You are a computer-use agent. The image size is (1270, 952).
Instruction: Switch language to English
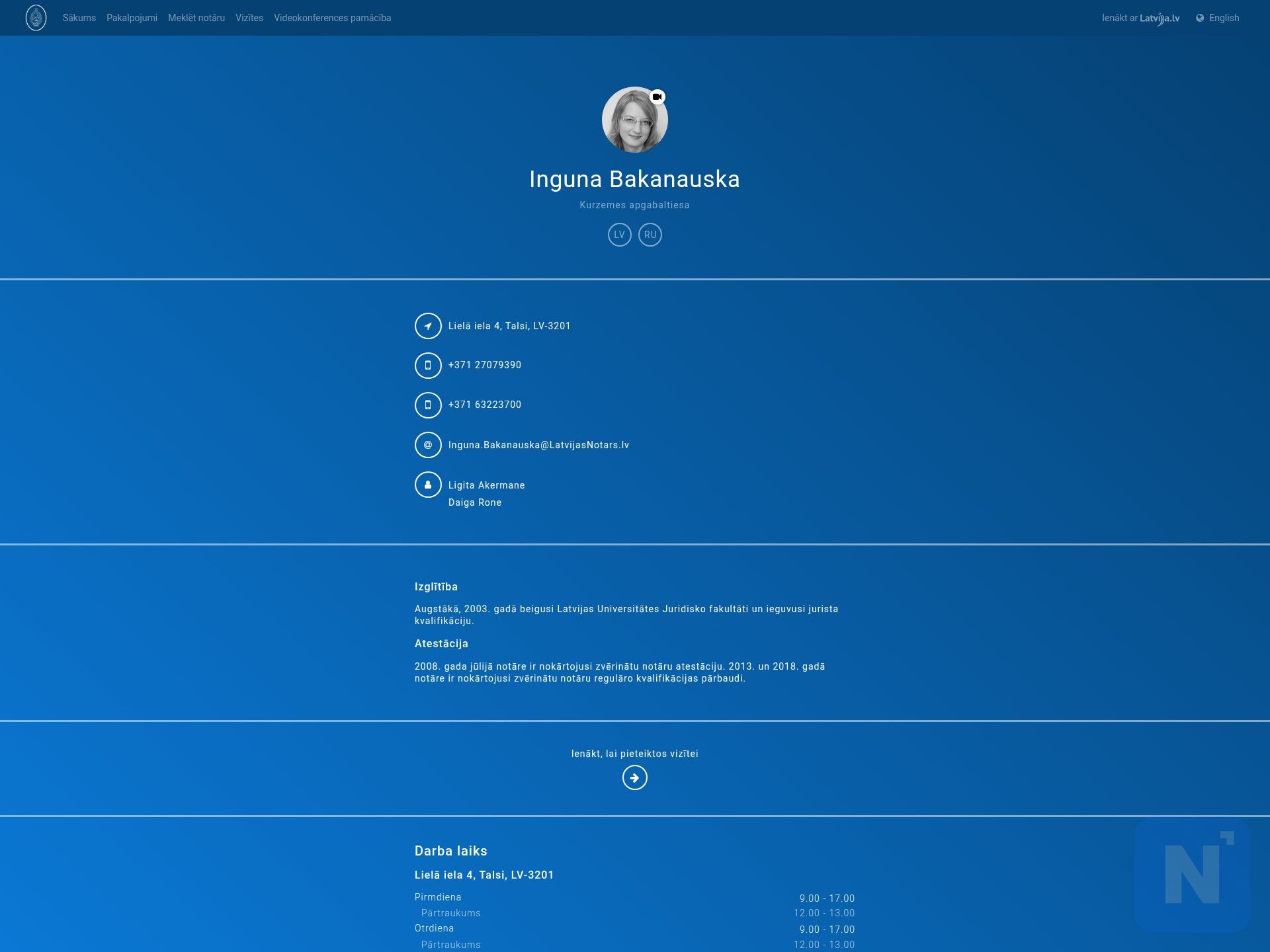click(1224, 18)
